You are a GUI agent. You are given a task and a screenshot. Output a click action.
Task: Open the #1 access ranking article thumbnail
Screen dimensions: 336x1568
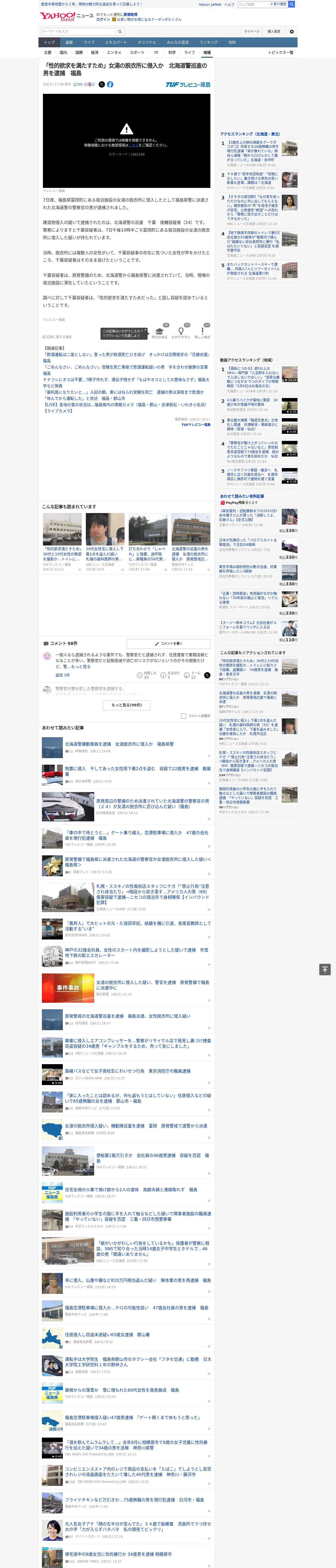pyautogui.click(x=290, y=148)
